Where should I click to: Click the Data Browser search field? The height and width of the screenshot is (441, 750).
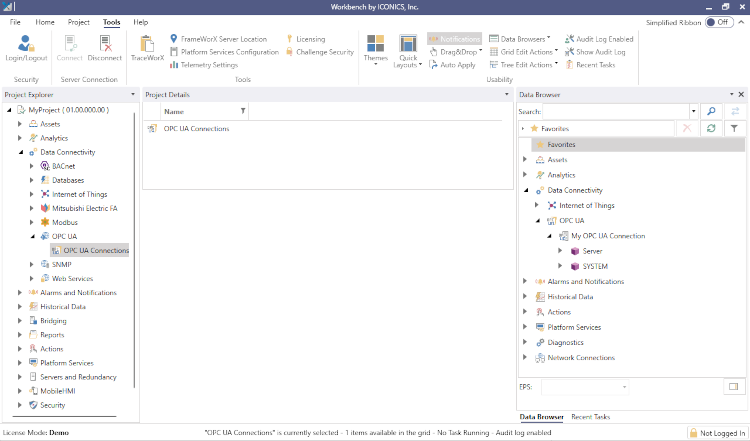coord(616,111)
